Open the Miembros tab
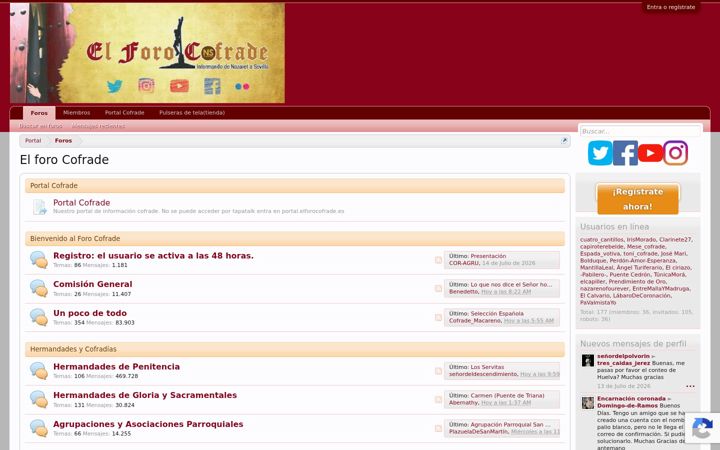Image resolution: width=720 pixels, height=450 pixels. pos(77,113)
